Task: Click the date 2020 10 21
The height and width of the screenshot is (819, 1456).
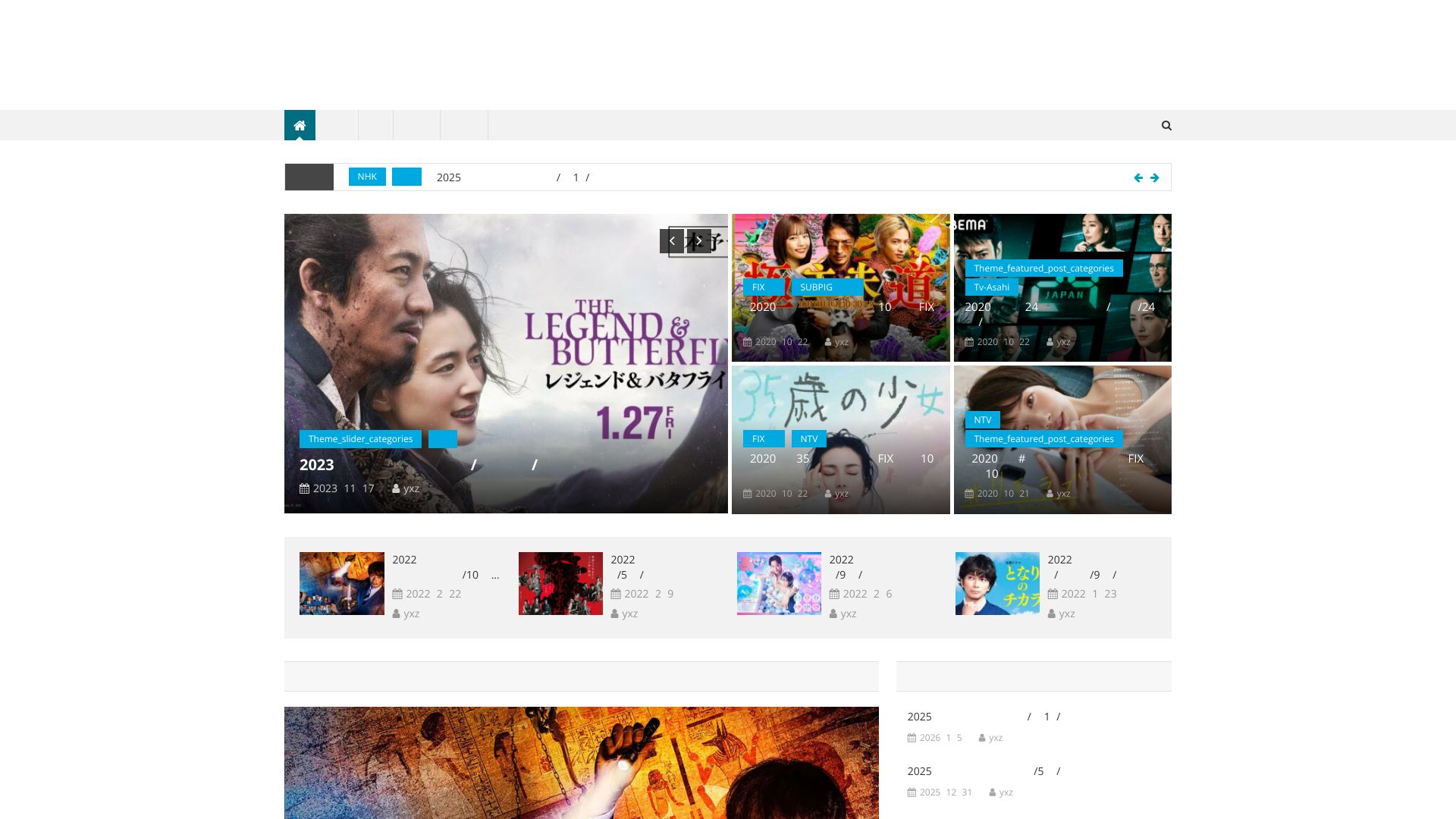Action: click(x=1003, y=494)
